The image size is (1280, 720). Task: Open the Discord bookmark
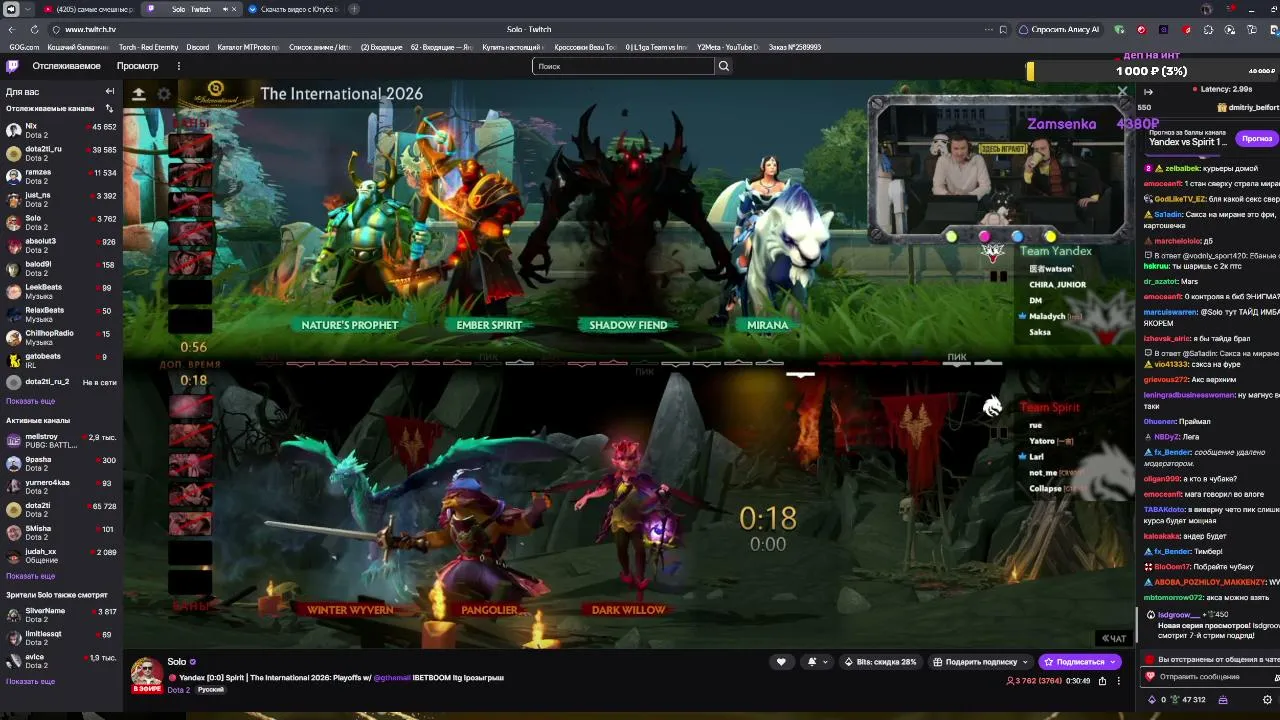click(198, 47)
